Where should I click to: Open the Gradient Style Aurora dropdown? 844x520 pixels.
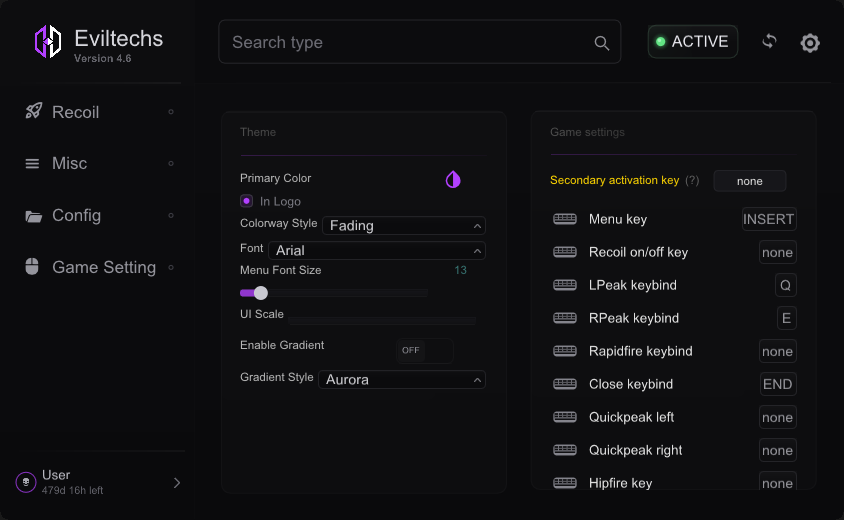coord(402,380)
